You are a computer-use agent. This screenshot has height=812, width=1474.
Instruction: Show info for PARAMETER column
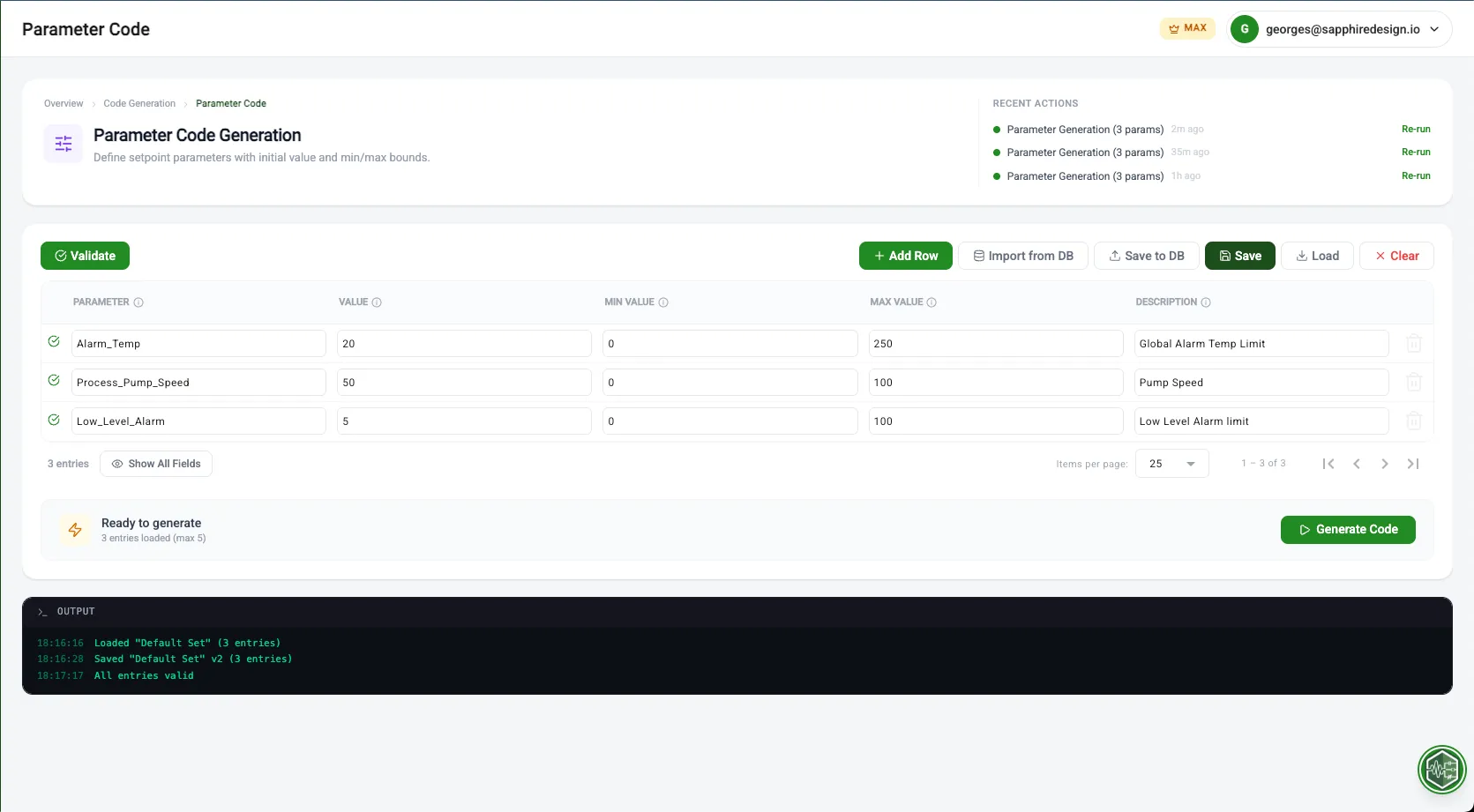[138, 302]
